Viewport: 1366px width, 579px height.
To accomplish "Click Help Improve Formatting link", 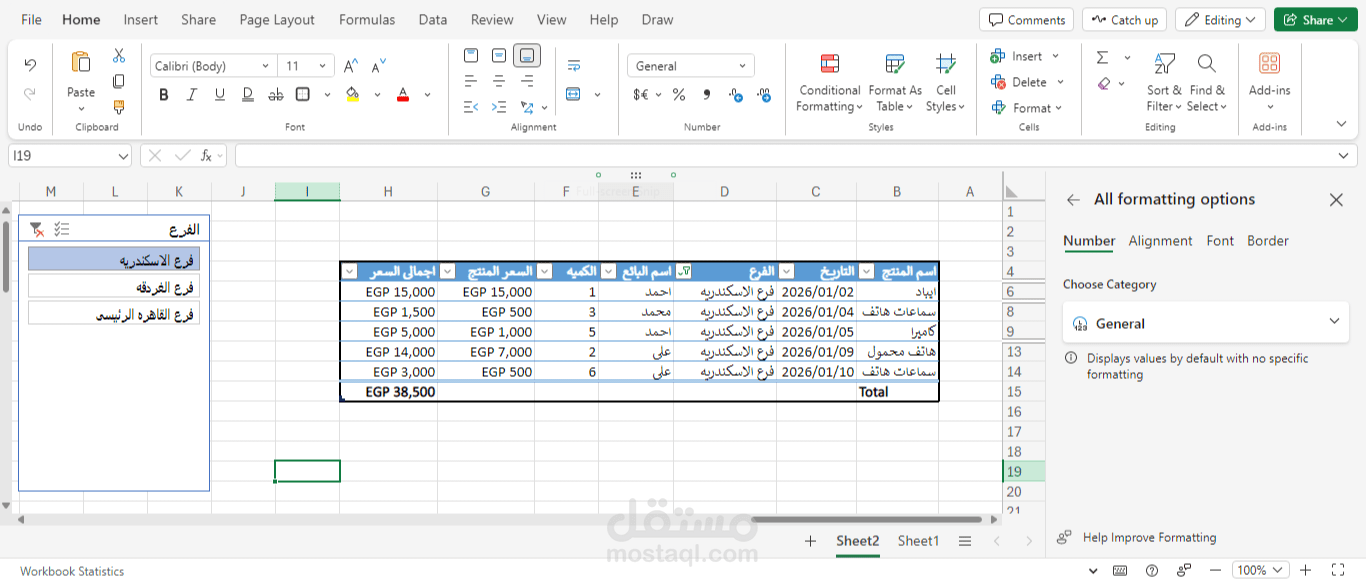I will coord(1150,538).
